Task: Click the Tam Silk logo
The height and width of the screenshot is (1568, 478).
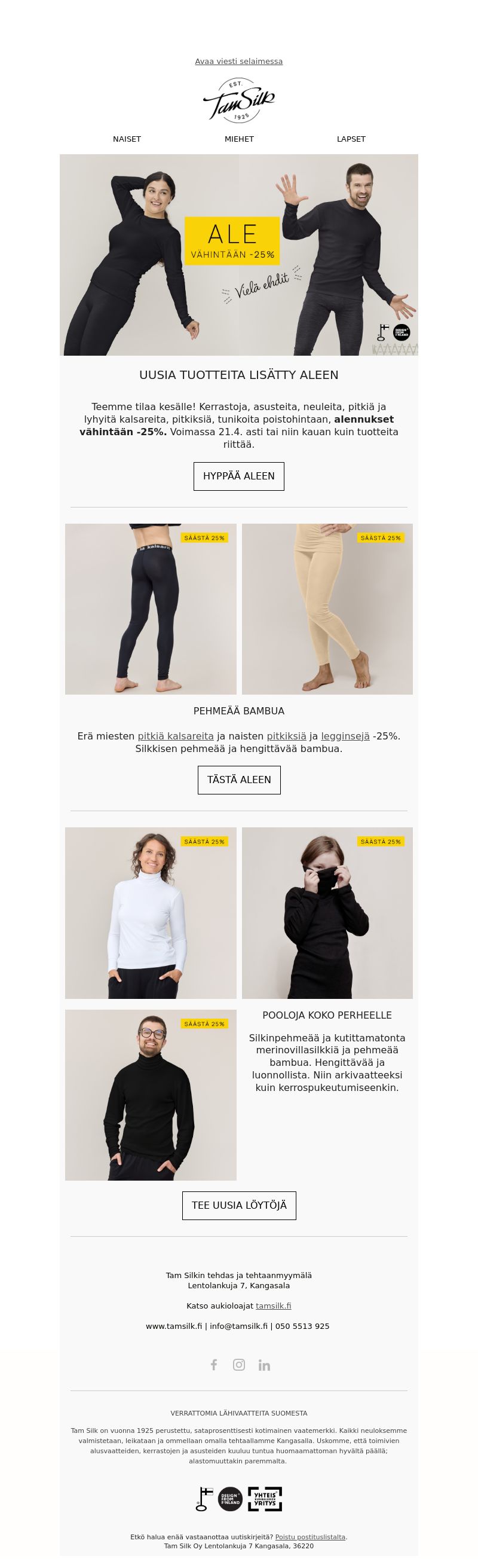Action: (x=239, y=100)
